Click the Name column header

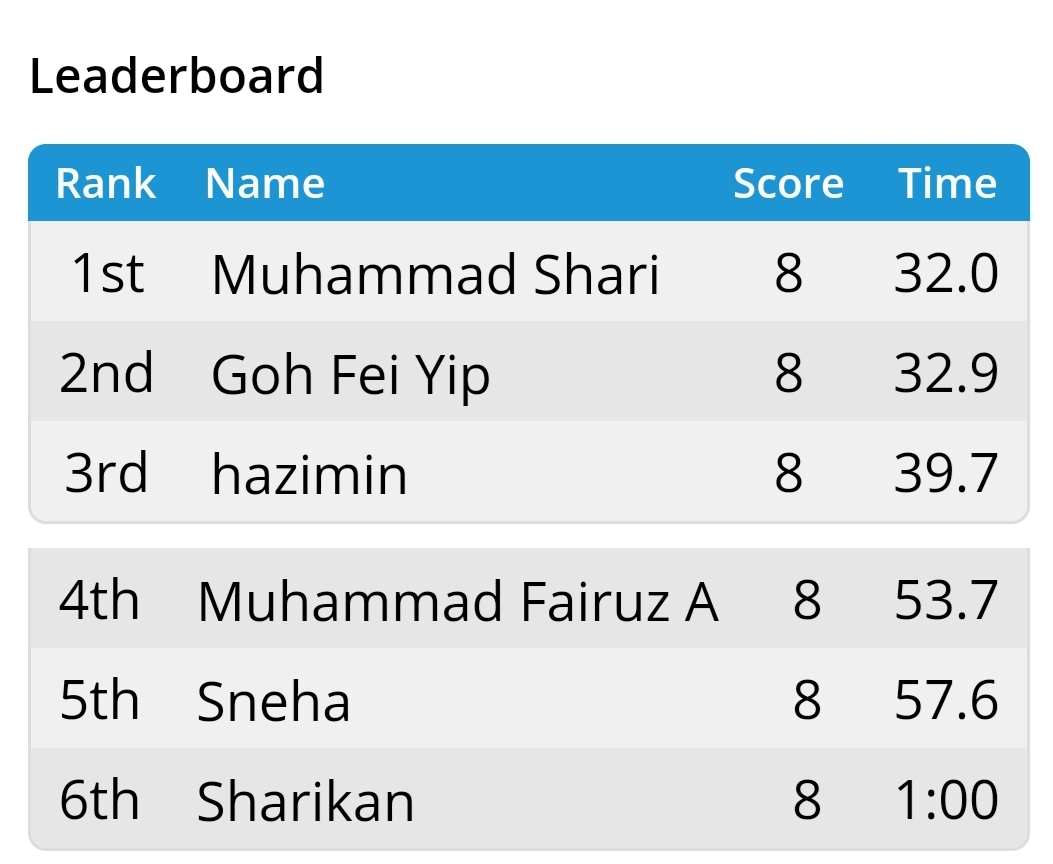click(x=265, y=183)
